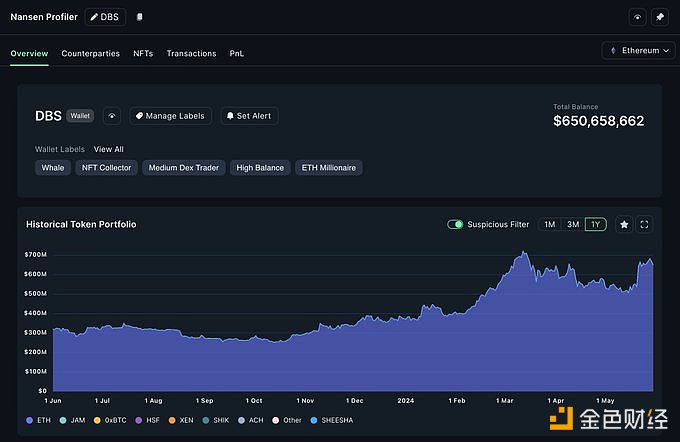Click the Manage Labels button
680x442 pixels.
pyautogui.click(x=170, y=116)
